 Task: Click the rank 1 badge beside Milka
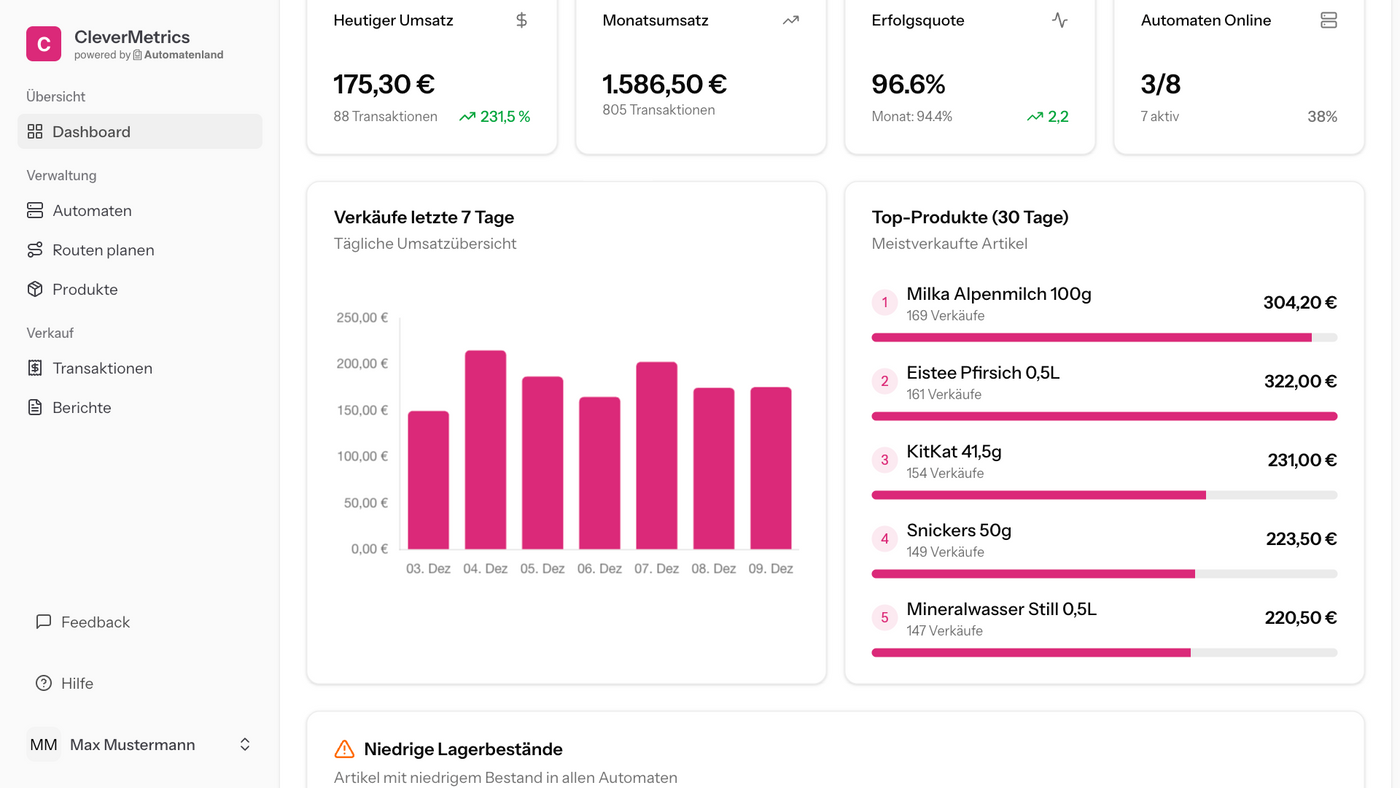tap(885, 302)
